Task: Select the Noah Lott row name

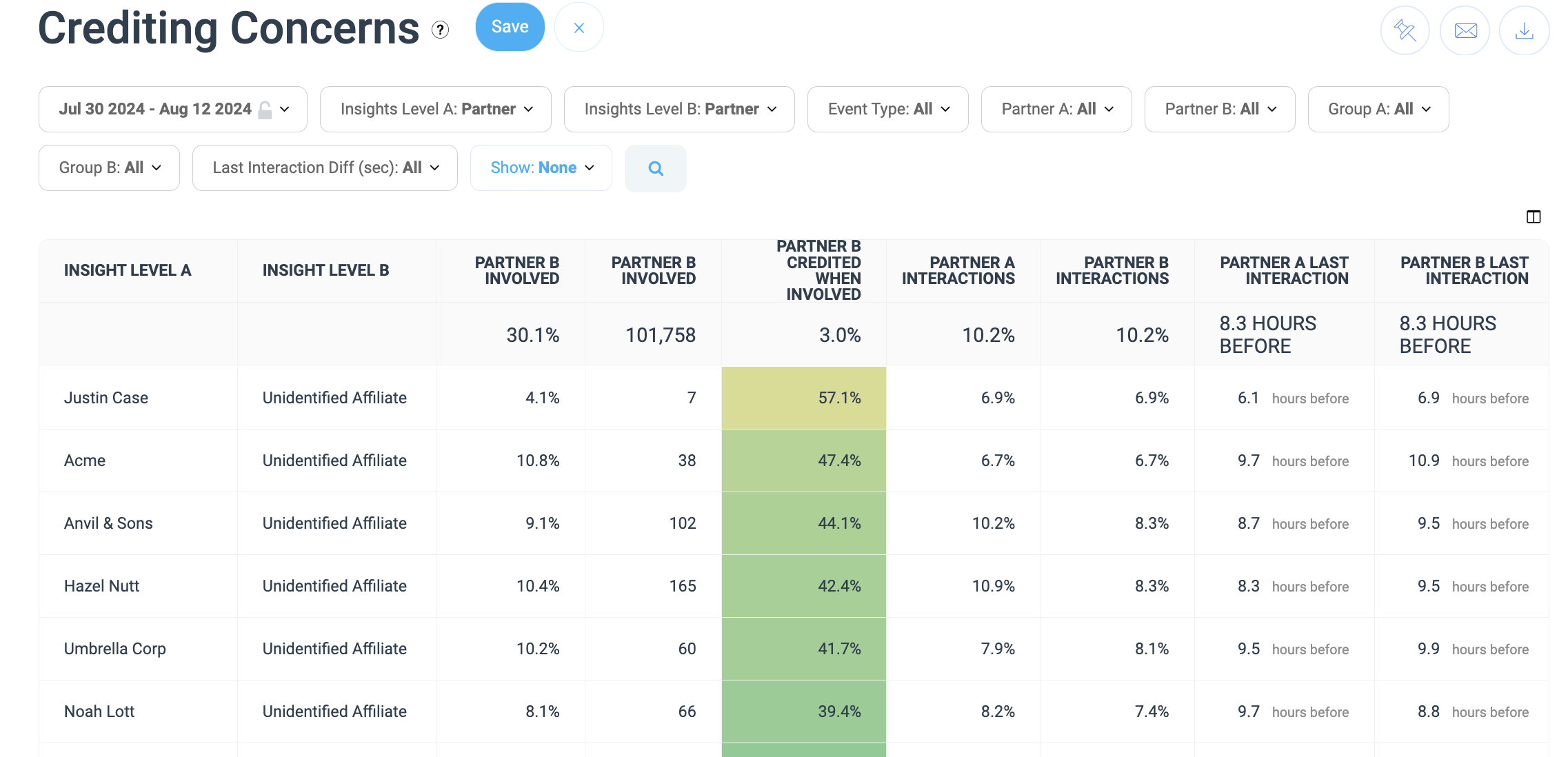Action: (x=99, y=711)
